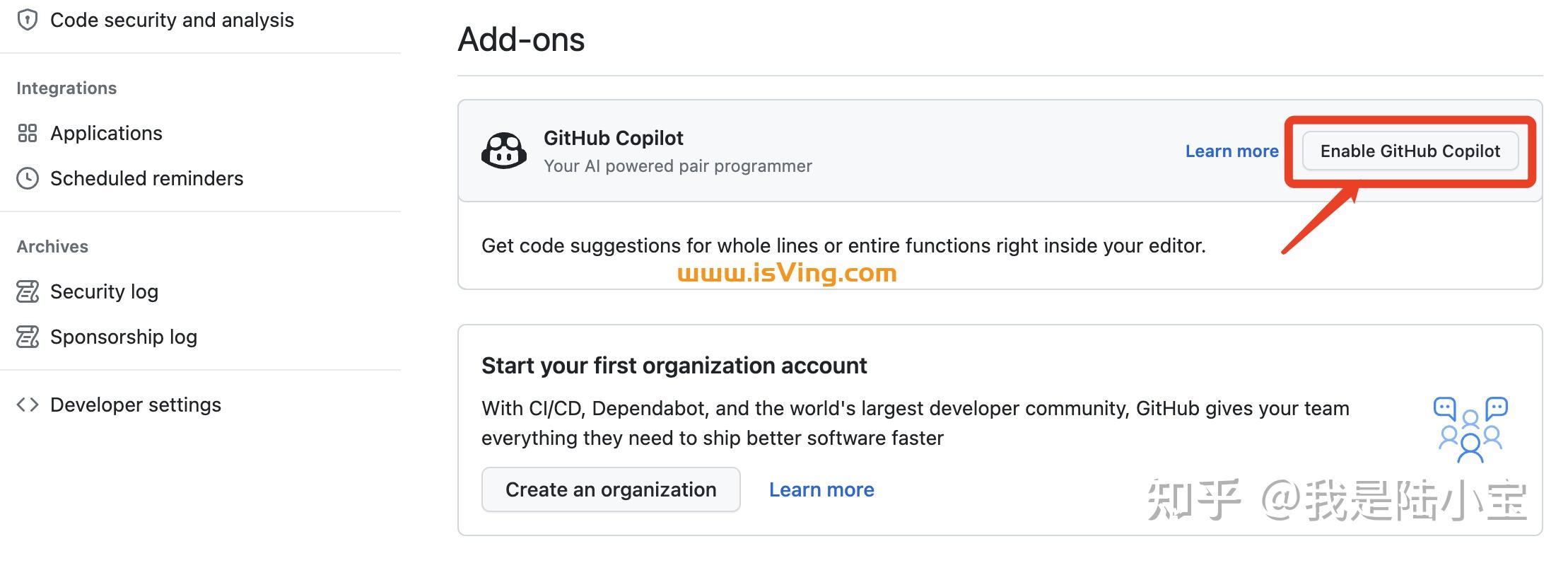Click the code brackets icon for Developer settings
The width and height of the screenshot is (1568, 563).
tap(28, 405)
